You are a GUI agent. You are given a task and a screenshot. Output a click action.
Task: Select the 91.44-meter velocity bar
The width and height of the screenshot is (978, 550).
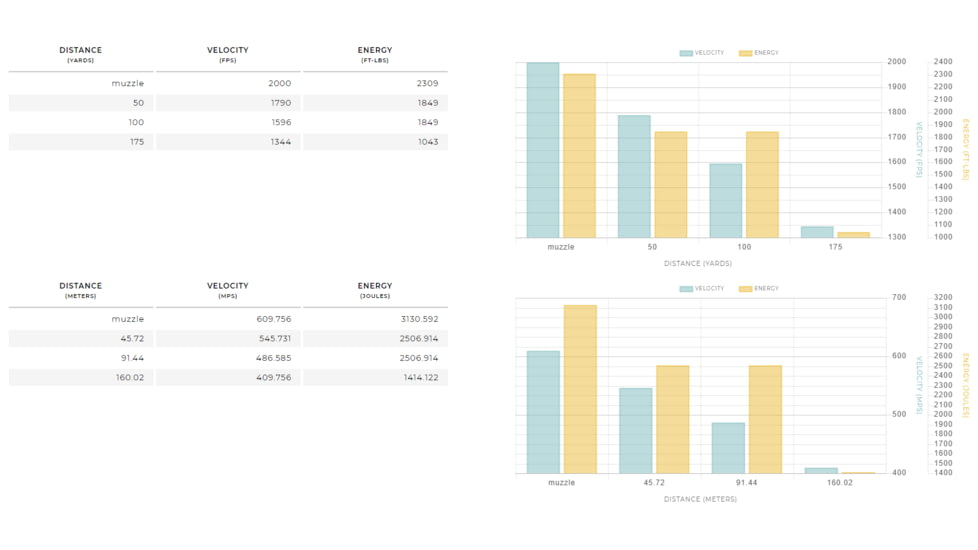tap(729, 448)
